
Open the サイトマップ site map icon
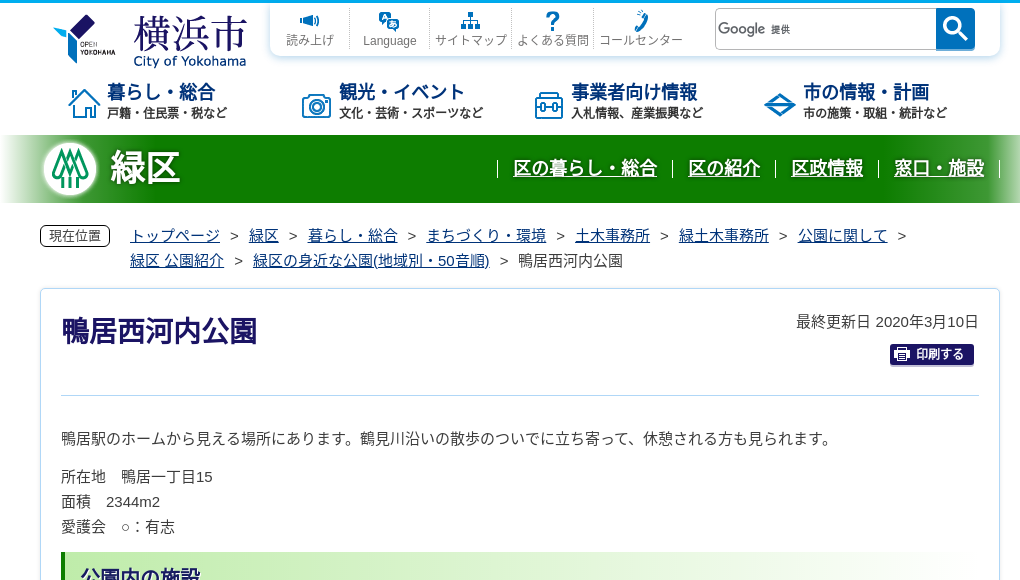(x=470, y=20)
